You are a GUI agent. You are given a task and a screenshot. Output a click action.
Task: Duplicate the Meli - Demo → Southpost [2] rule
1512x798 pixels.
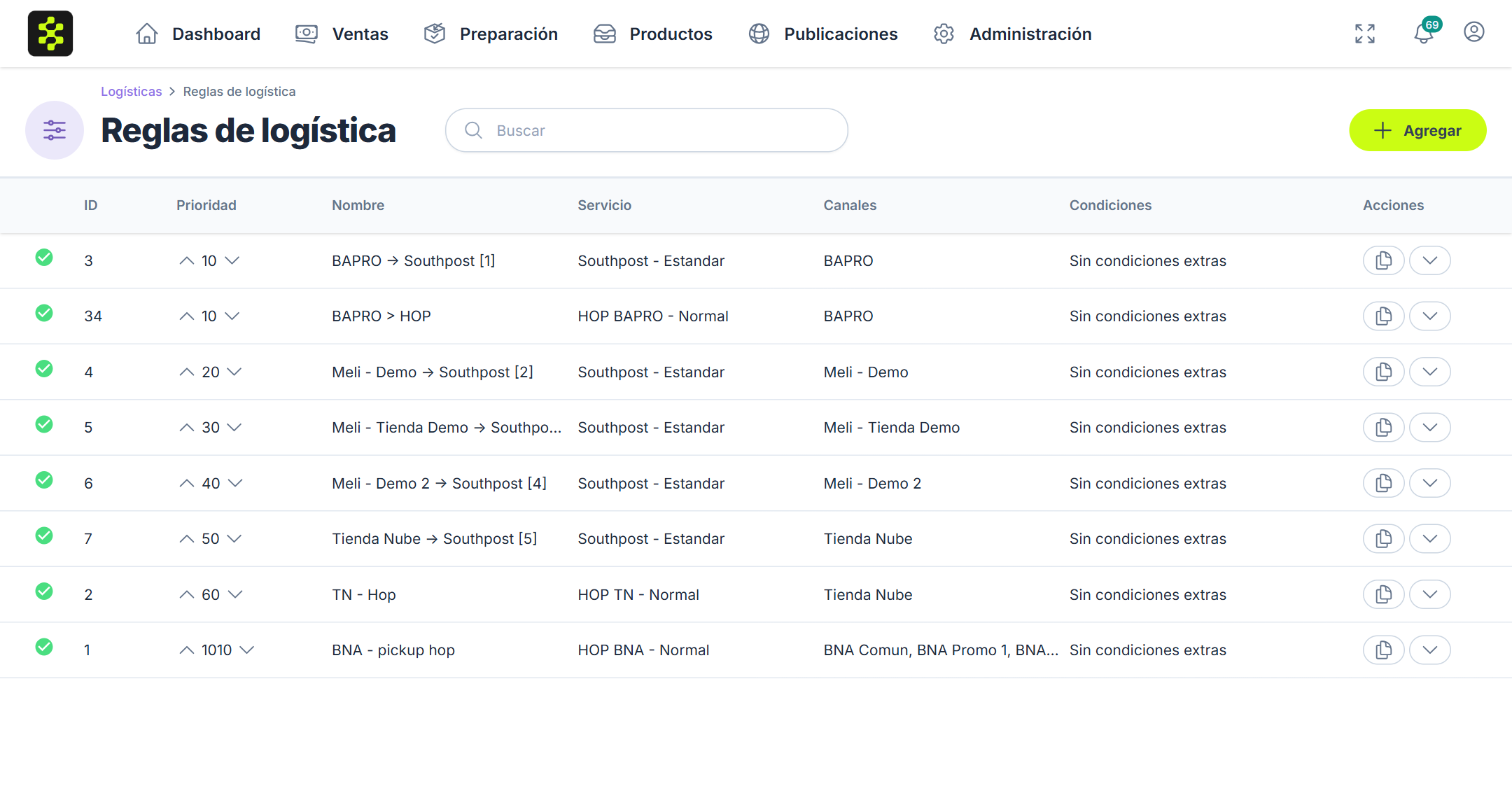(1383, 372)
